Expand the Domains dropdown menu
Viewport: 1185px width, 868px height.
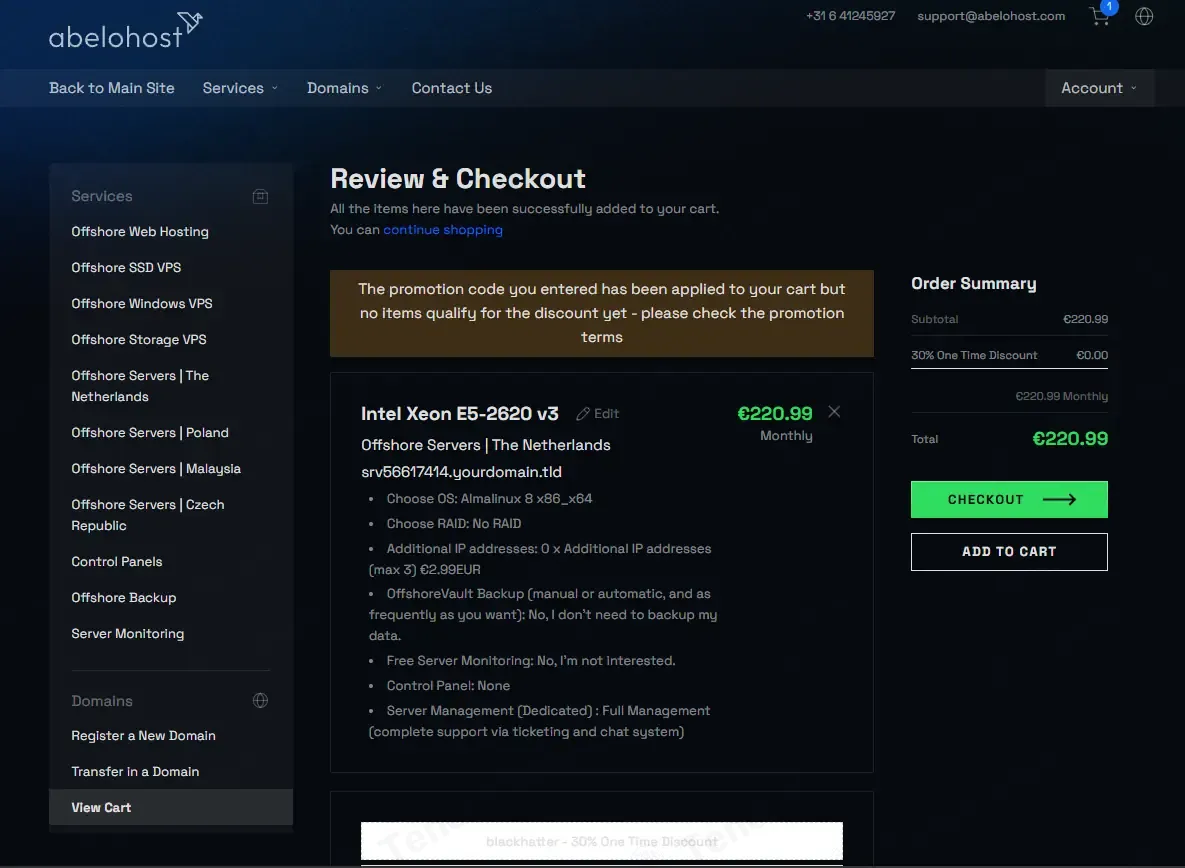point(345,88)
